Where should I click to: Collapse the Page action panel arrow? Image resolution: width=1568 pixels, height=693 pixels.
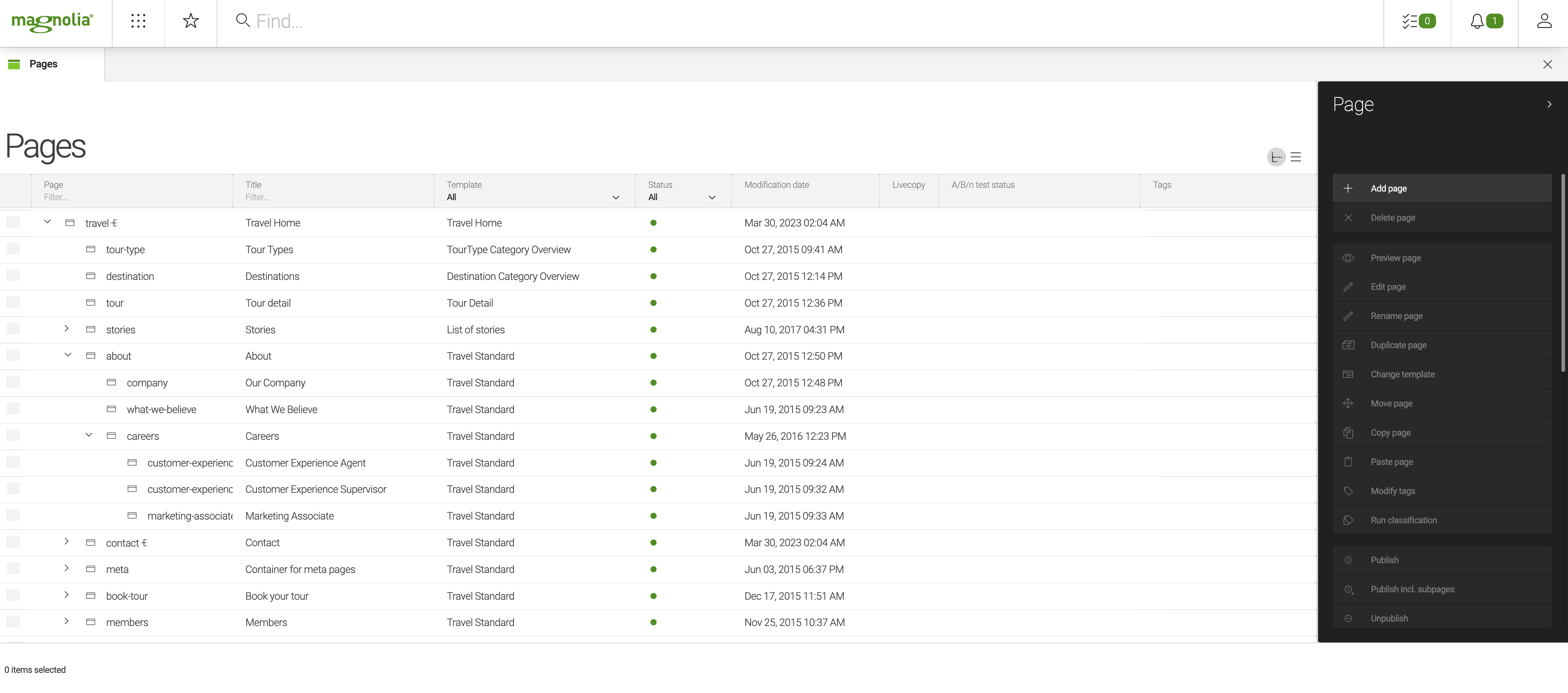(1549, 104)
